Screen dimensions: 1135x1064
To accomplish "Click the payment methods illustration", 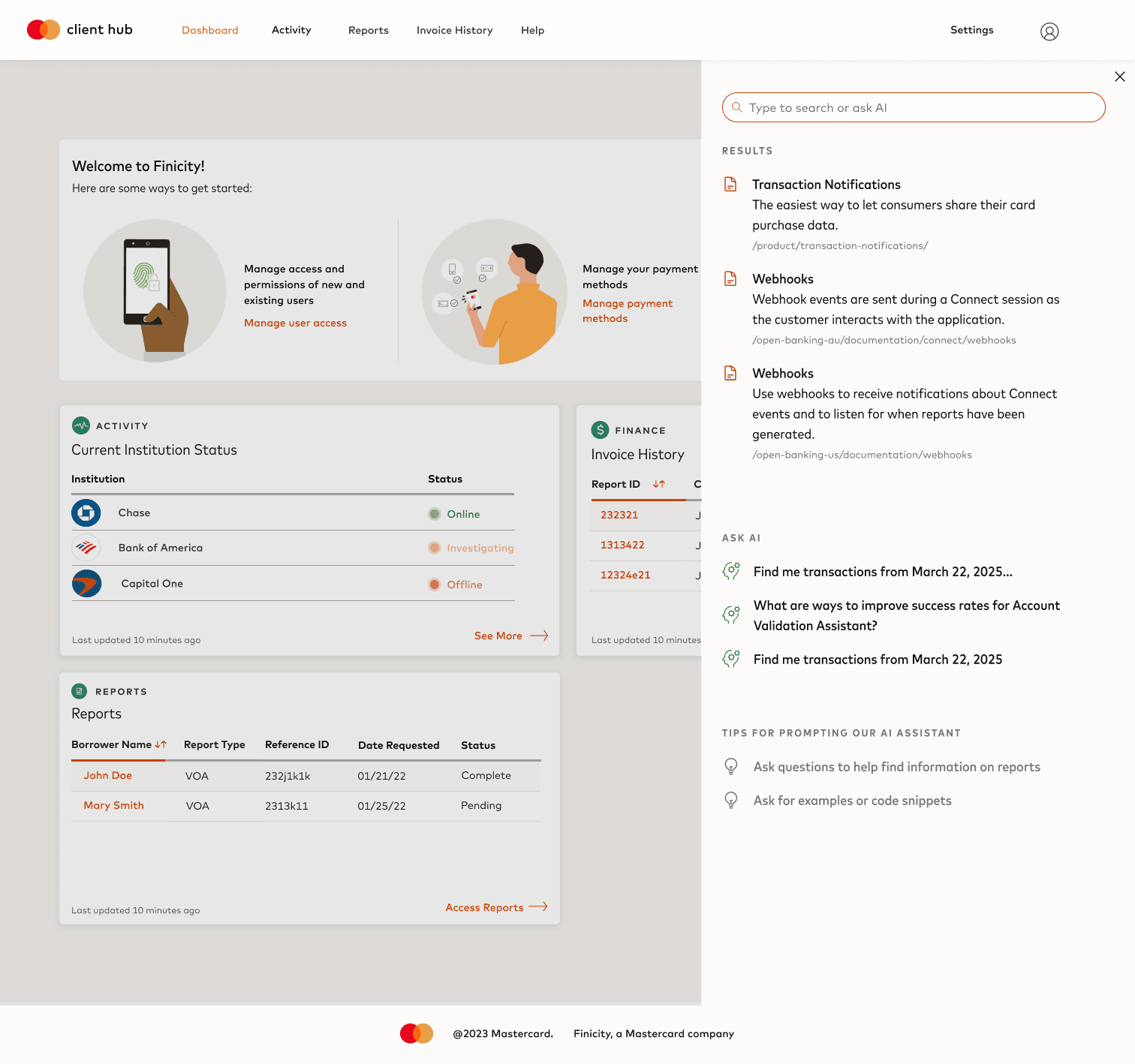I will click(x=495, y=292).
